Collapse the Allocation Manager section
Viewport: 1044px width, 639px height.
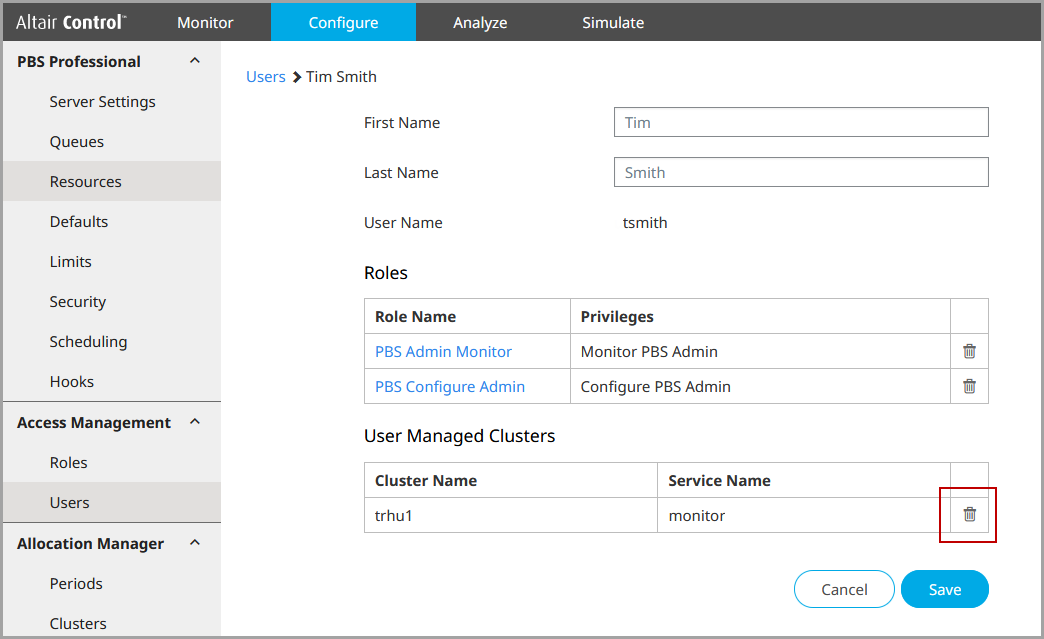point(195,543)
